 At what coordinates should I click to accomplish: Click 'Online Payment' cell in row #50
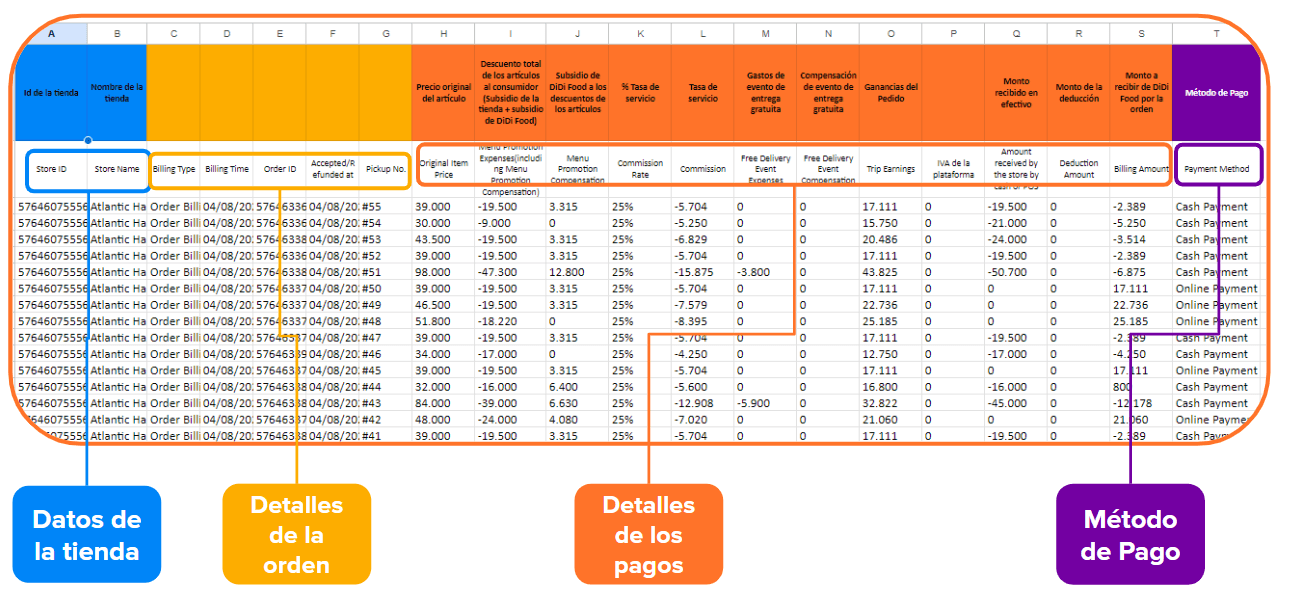[x=1216, y=288]
